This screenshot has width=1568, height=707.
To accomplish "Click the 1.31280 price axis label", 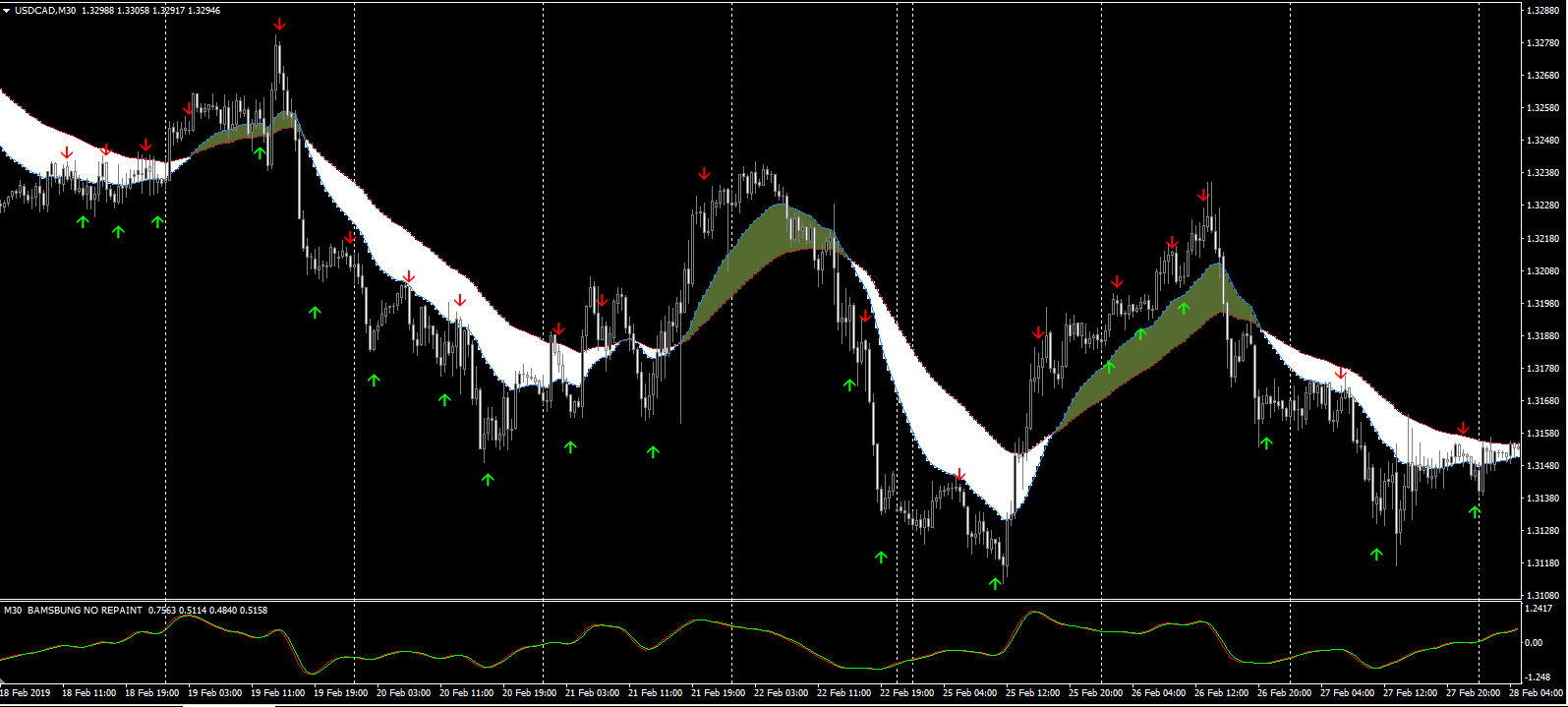I will (1540, 531).
